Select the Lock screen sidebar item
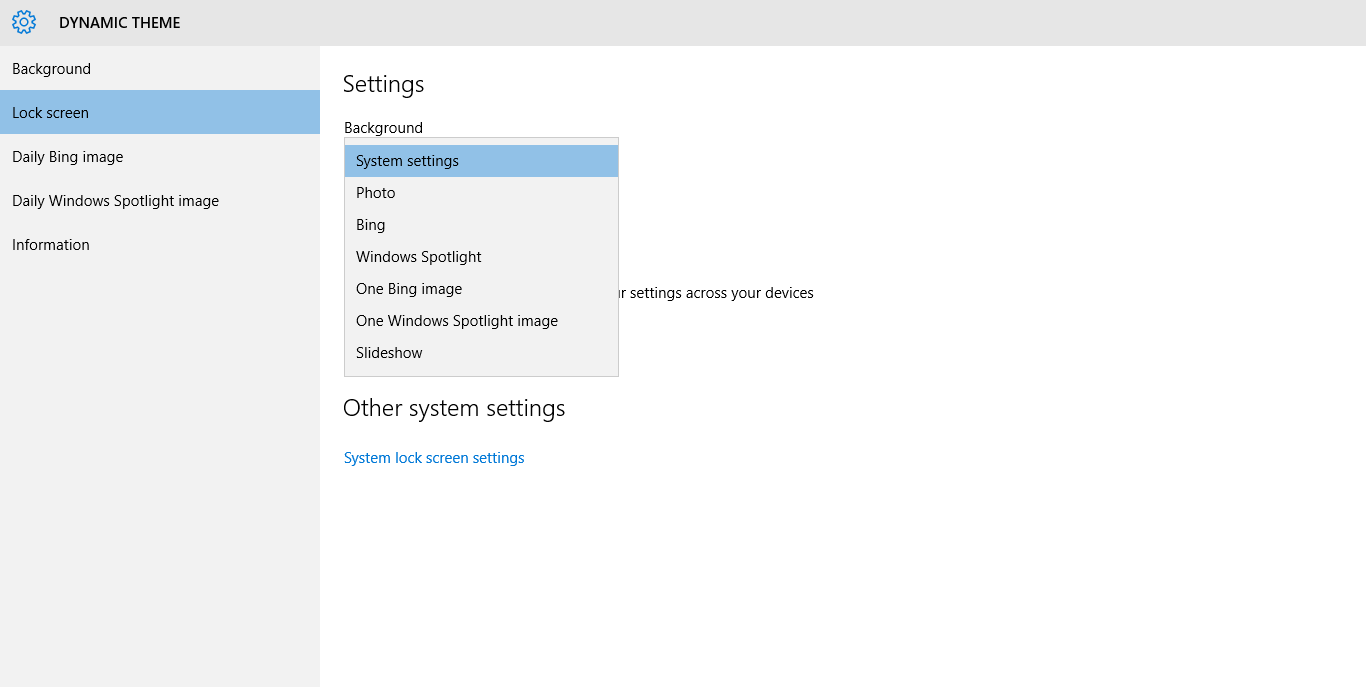 [x=160, y=112]
